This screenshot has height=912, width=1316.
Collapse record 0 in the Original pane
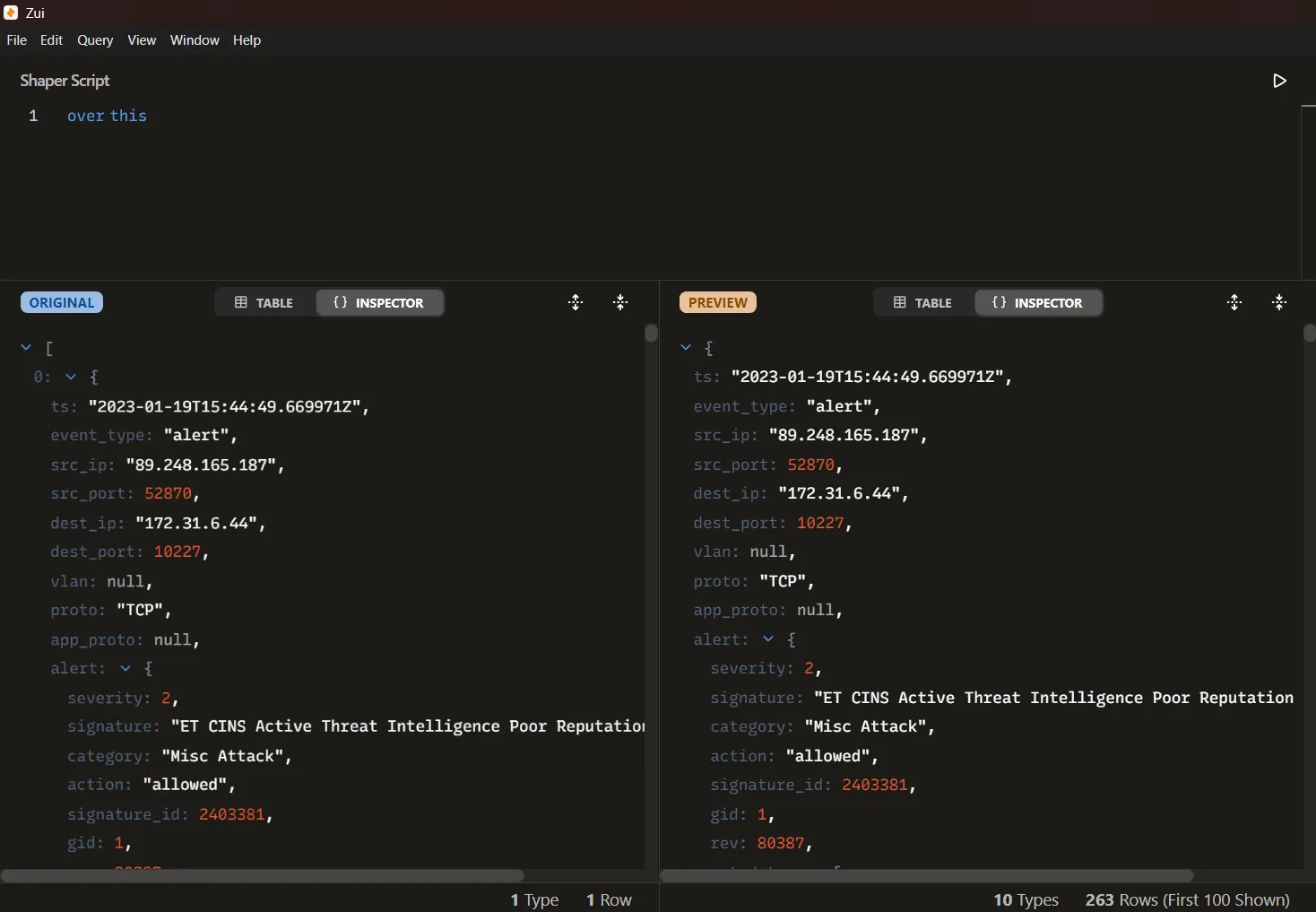point(71,377)
